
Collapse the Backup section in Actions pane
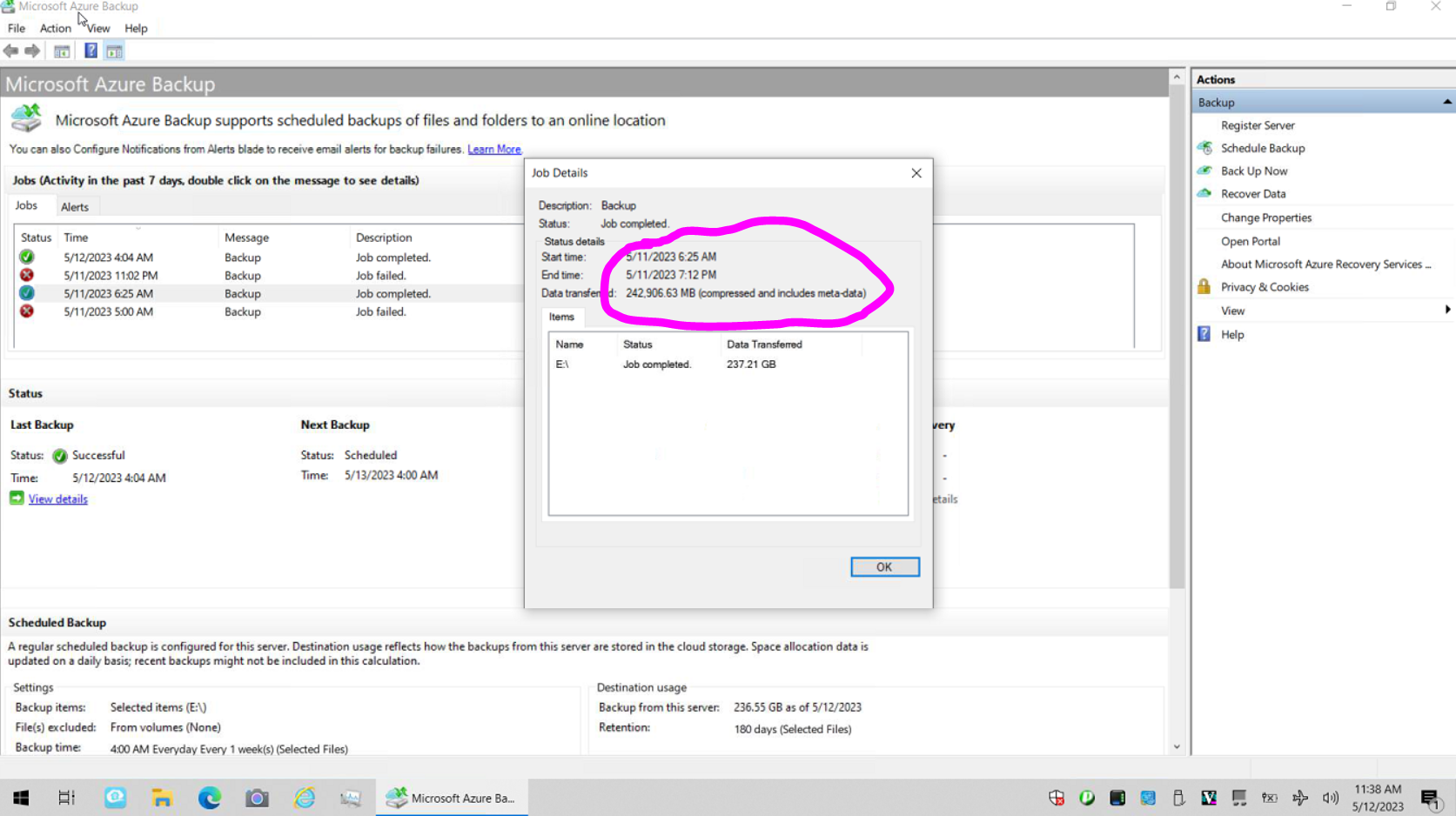coord(1447,102)
